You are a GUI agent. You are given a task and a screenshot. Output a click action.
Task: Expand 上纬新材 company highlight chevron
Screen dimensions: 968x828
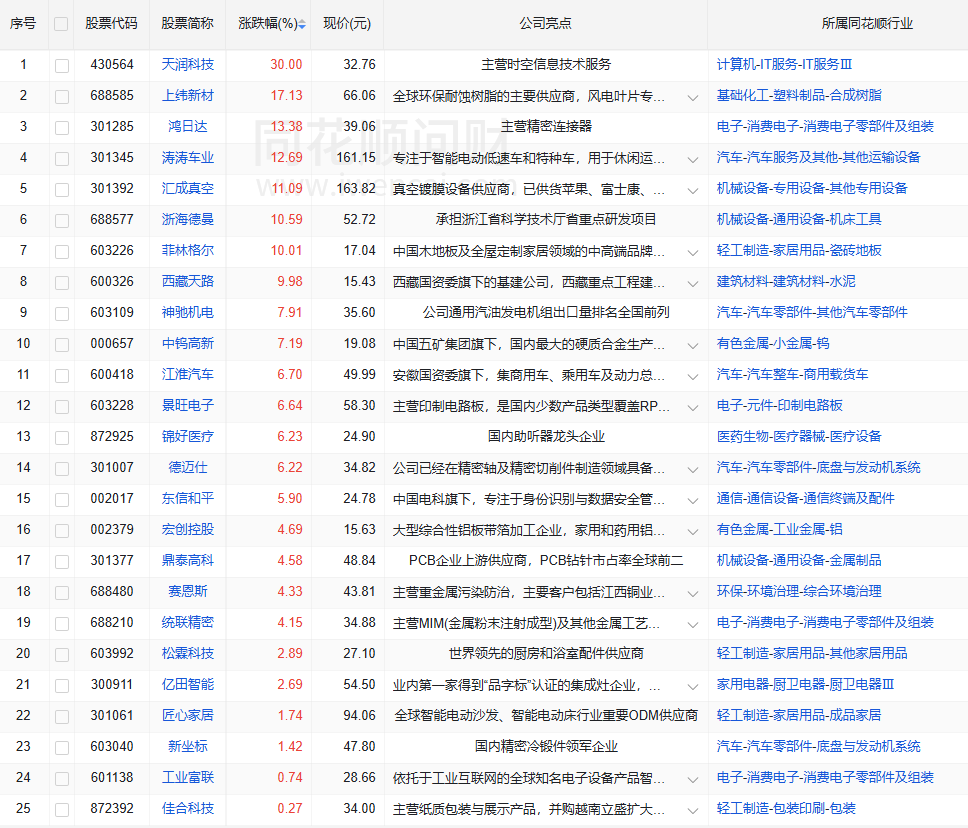[x=693, y=98]
